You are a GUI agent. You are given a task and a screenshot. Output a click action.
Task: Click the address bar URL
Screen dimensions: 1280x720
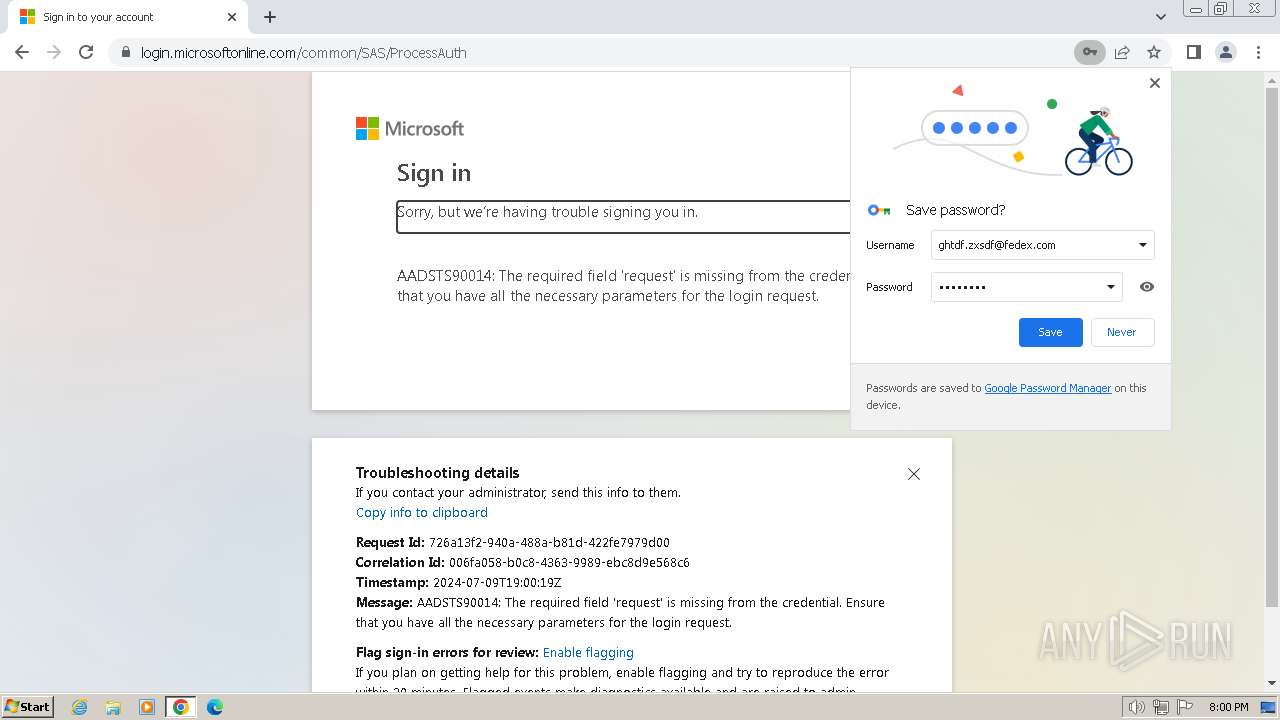click(x=304, y=53)
